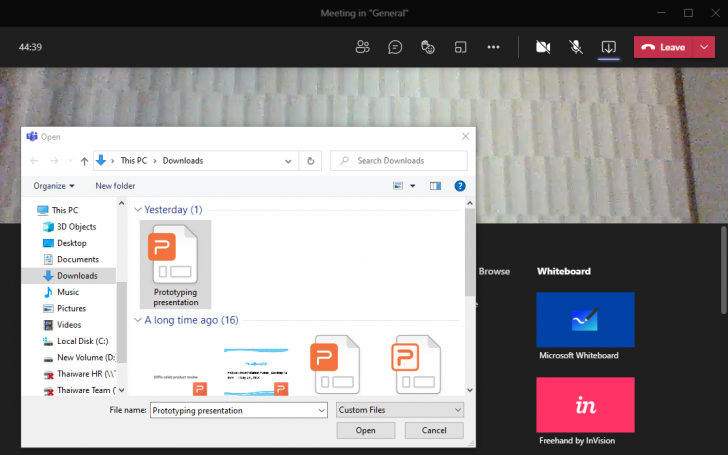Click the Back arrow in Open dialog
This screenshot has height=455, width=728.
(x=34, y=161)
